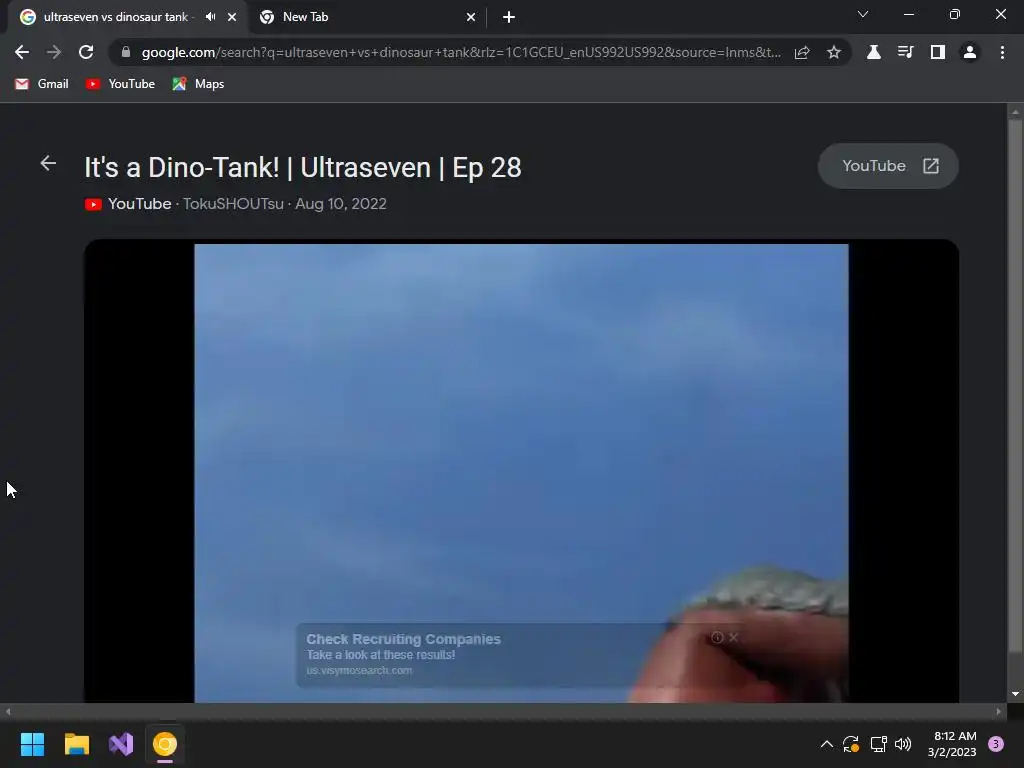Open Chrome three-dot menu
1024x768 pixels.
point(1002,52)
